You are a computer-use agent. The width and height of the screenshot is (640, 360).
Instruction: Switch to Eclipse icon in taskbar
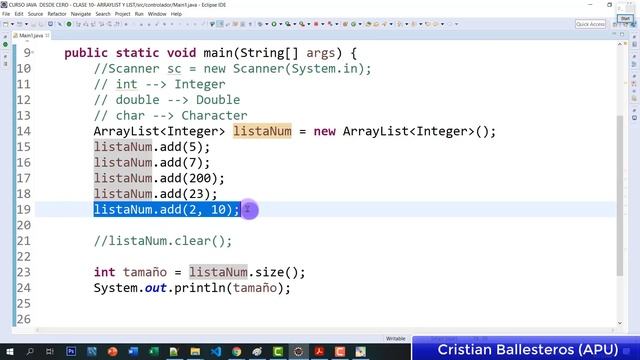(x=298, y=351)
